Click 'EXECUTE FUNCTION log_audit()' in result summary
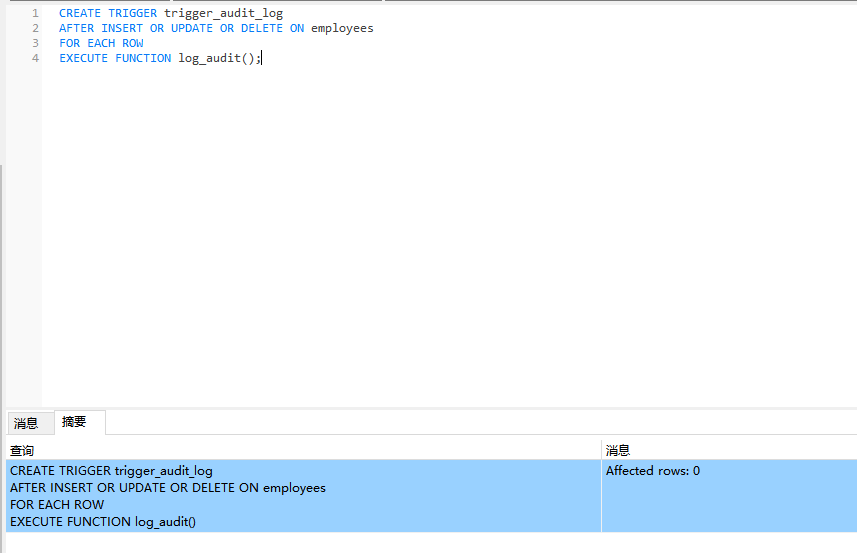The height and width of the screenshot is (553, 857). click(103, 522)
